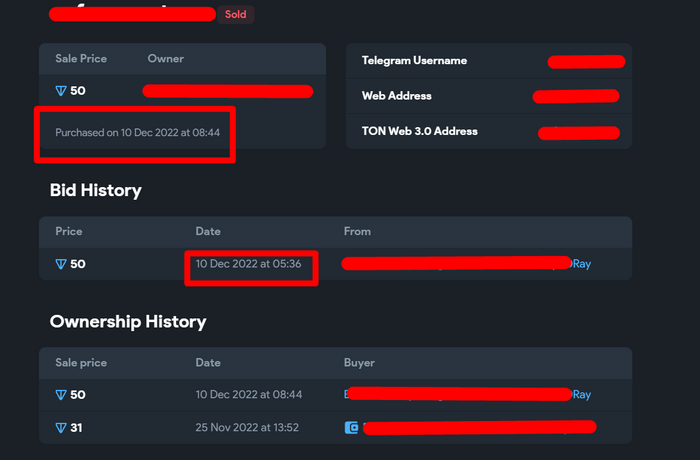Click the red Sold status badge

pos(236,15)
